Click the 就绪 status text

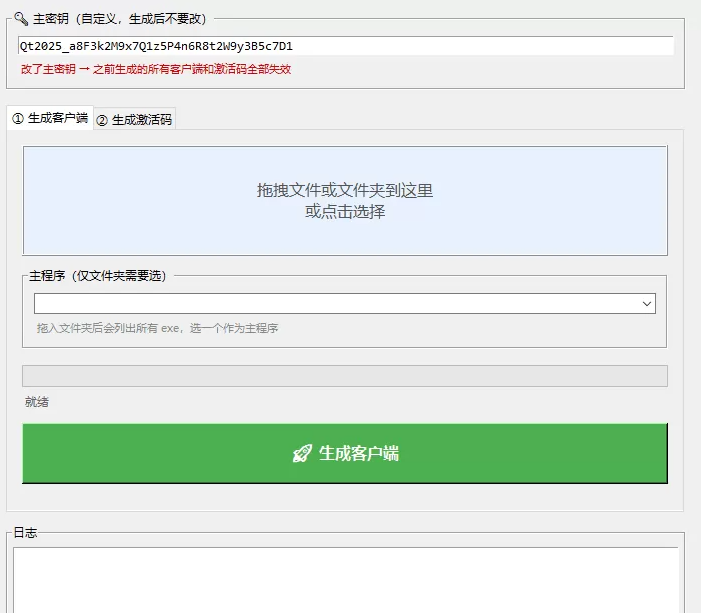point(37,402)
